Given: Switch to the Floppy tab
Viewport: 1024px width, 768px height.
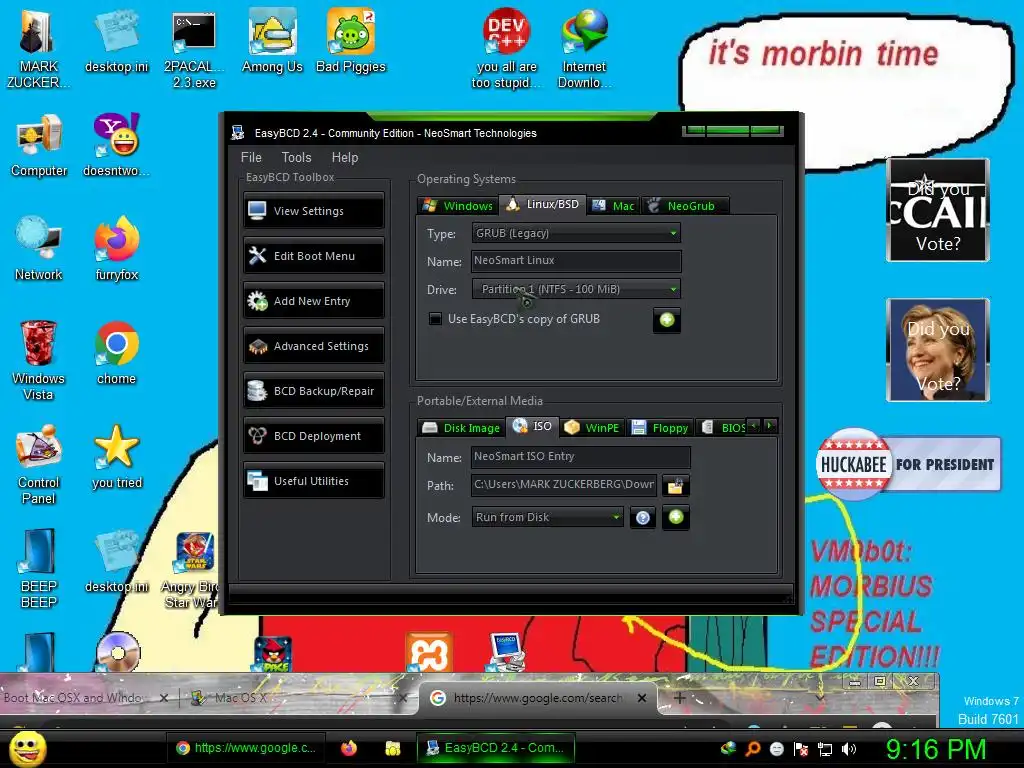Looking at the screenshot, I should (660, 428).
